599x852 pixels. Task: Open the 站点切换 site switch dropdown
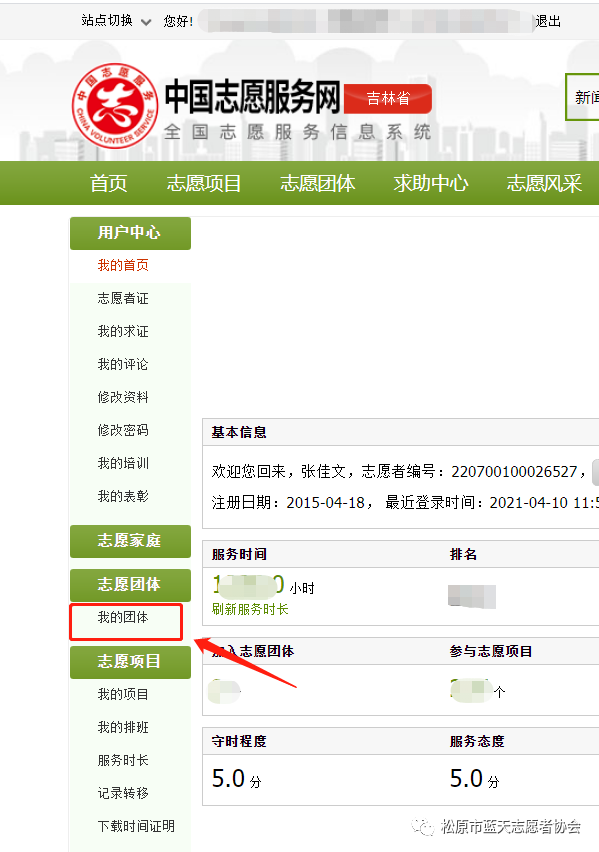click(x=116, y=21)
